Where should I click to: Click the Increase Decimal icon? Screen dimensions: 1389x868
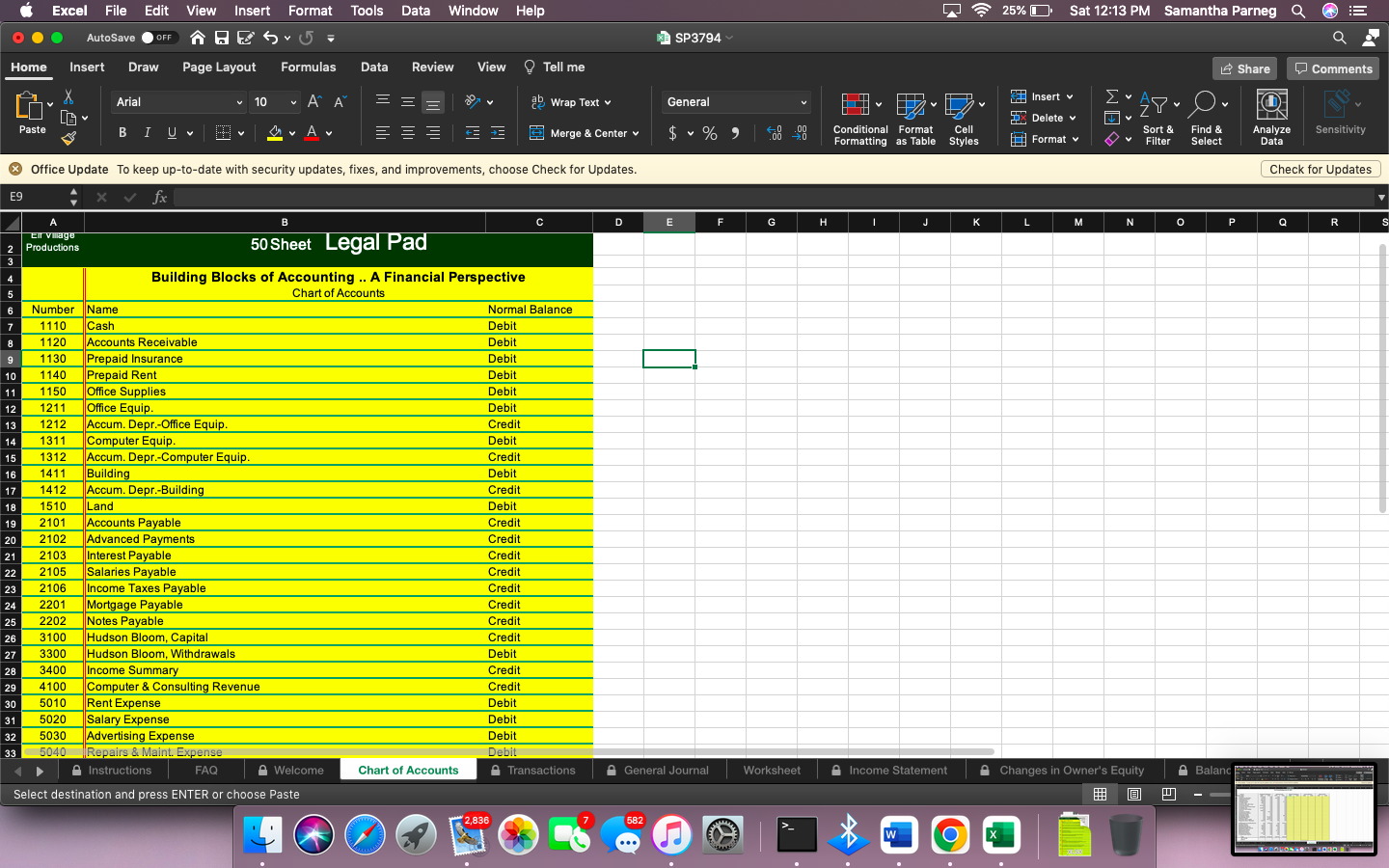pos(775,133)
